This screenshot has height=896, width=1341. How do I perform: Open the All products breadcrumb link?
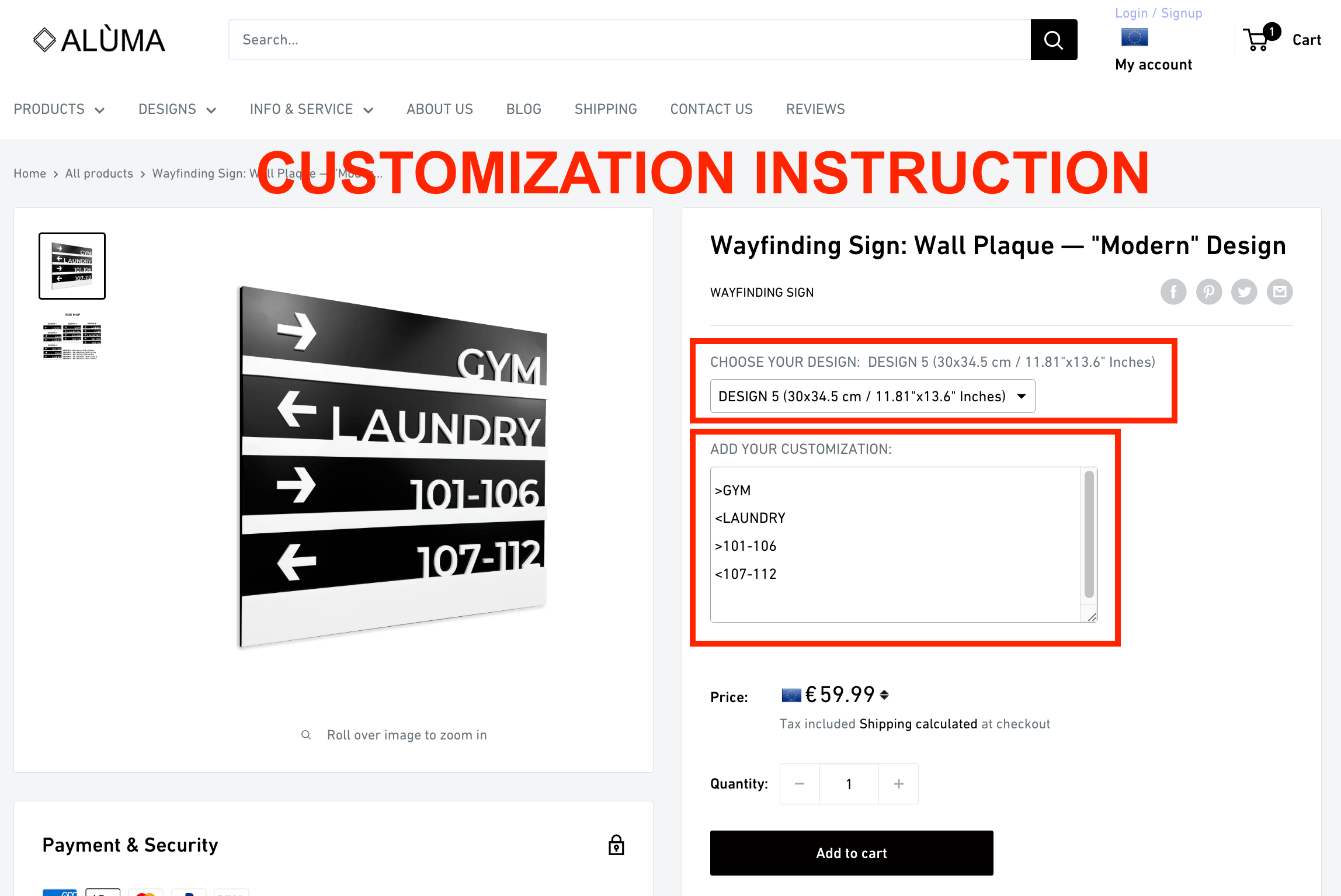tap(99, 173)
